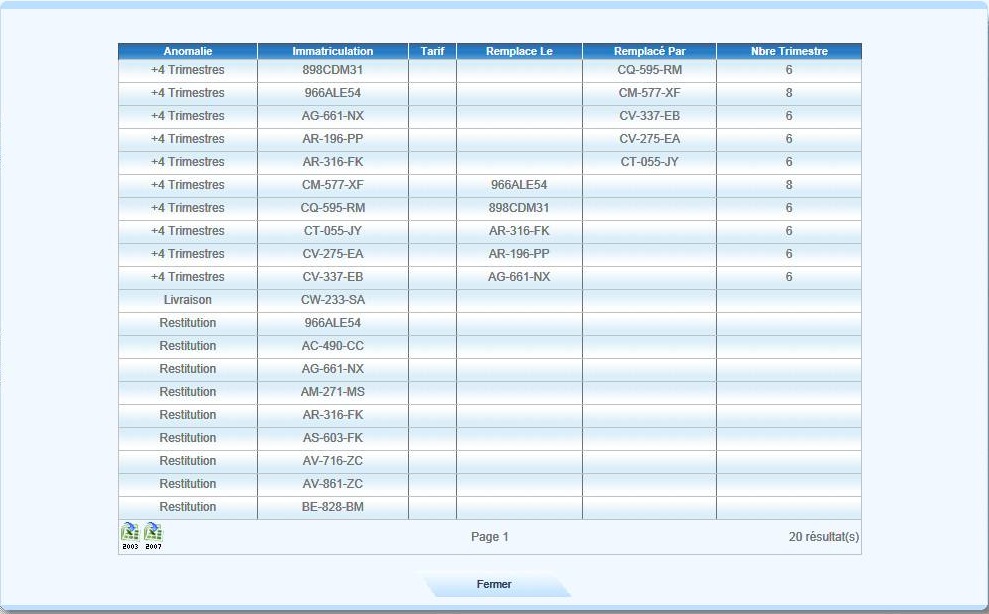
Task: Click CQ-595-RM in Remplacé Par column
Action: (x=649, y=70)
